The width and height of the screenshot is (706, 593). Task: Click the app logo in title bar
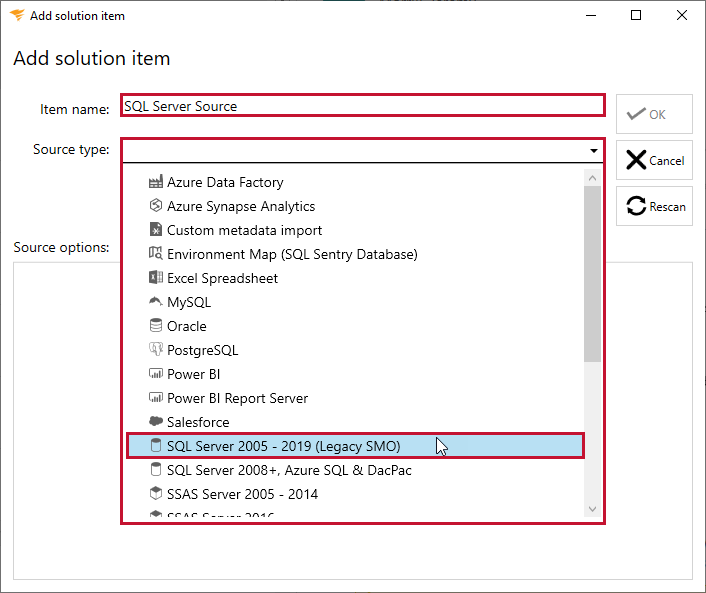coord(17,15)
